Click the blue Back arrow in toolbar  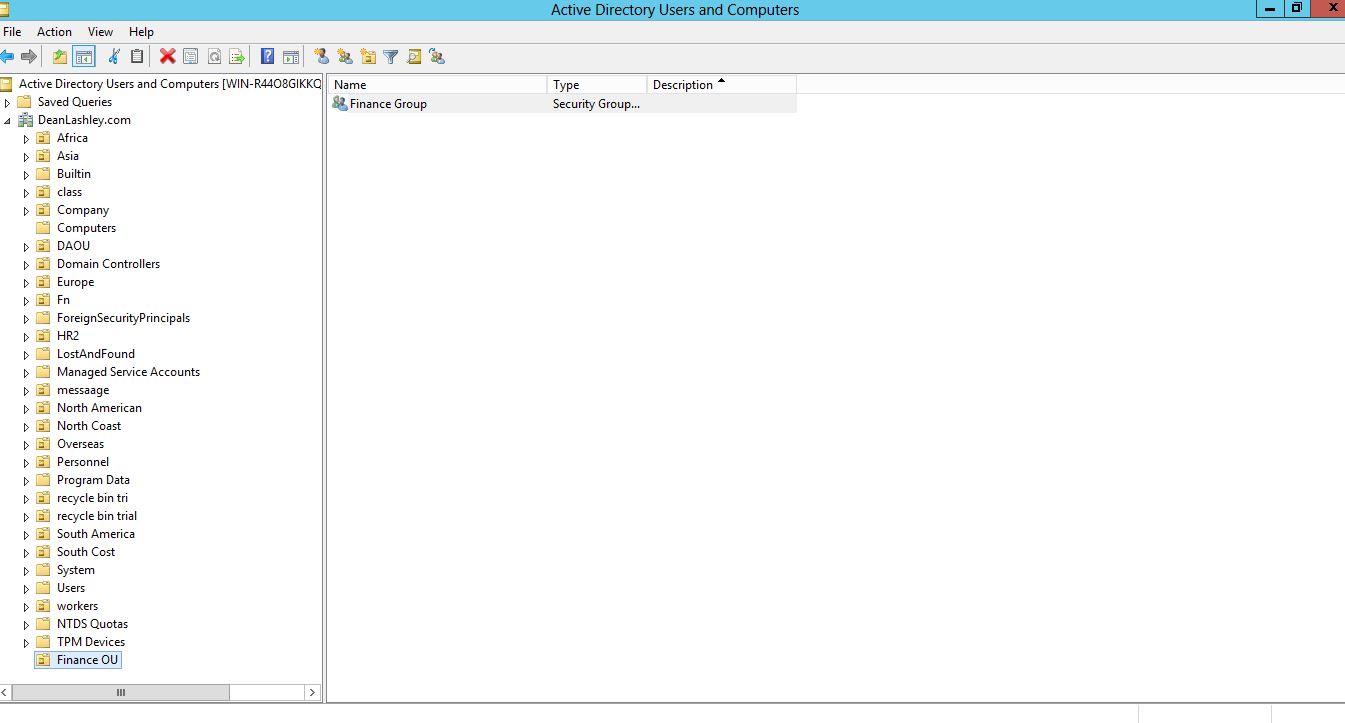click(x=8, y=57)
